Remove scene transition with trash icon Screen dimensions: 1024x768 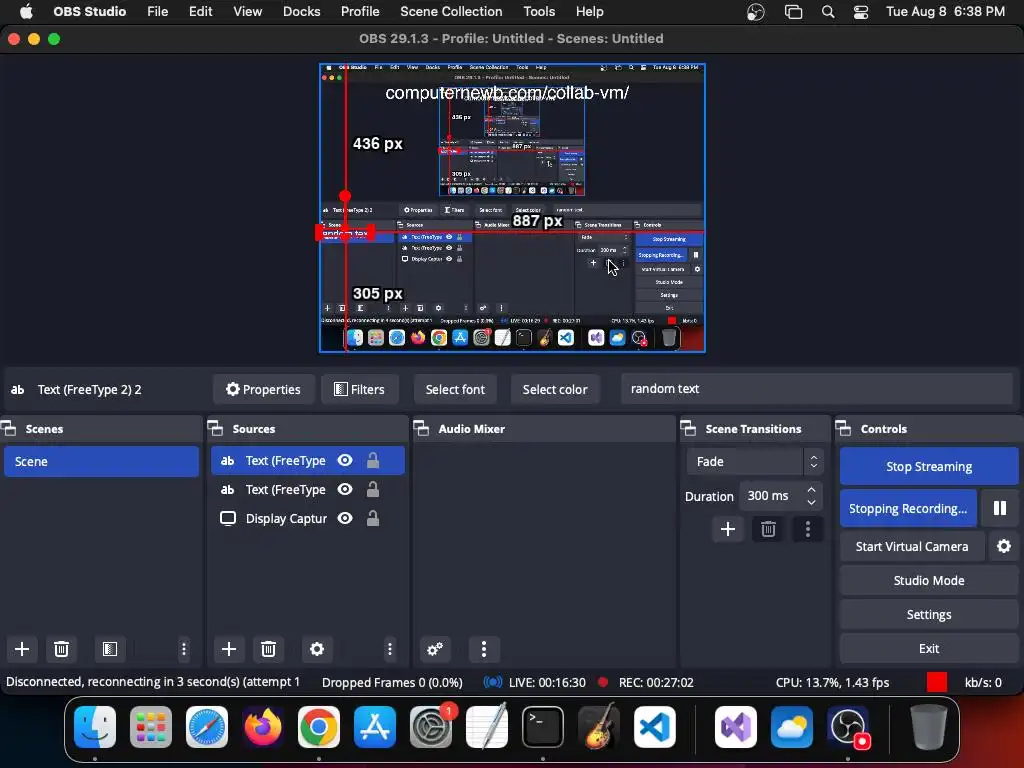768,529
